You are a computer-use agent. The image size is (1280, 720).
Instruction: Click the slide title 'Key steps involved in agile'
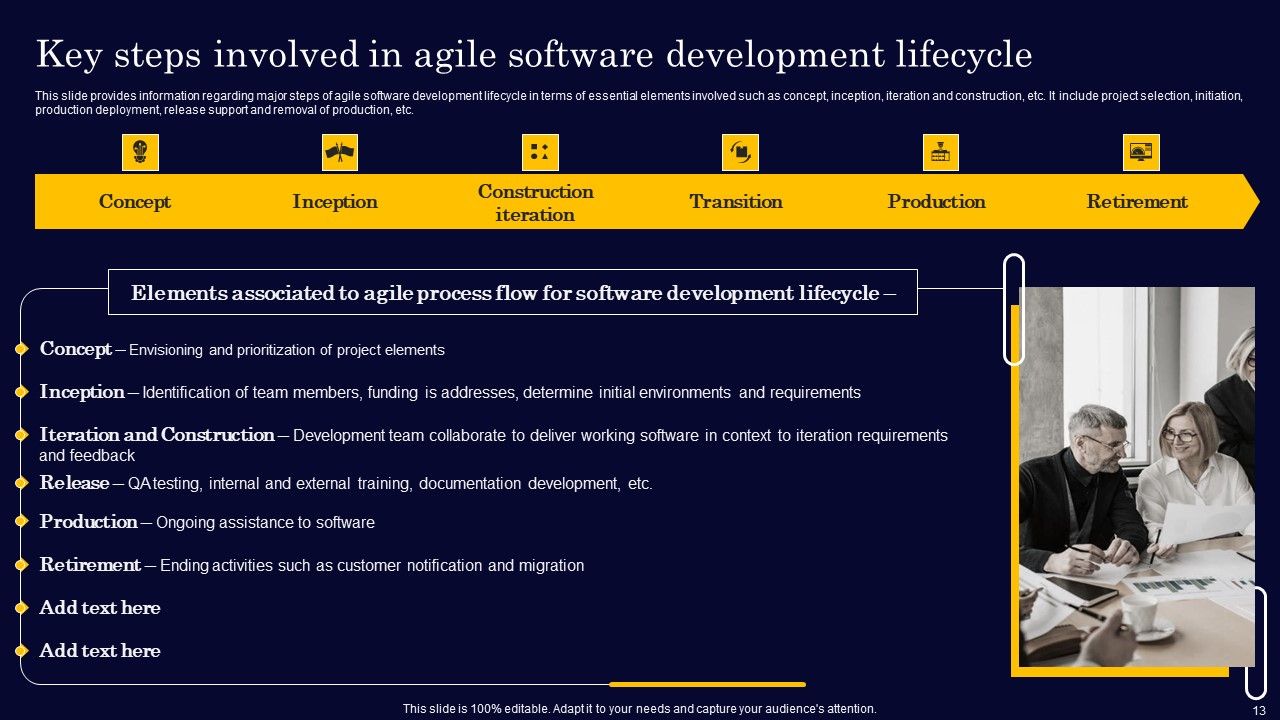coord(534,55)
